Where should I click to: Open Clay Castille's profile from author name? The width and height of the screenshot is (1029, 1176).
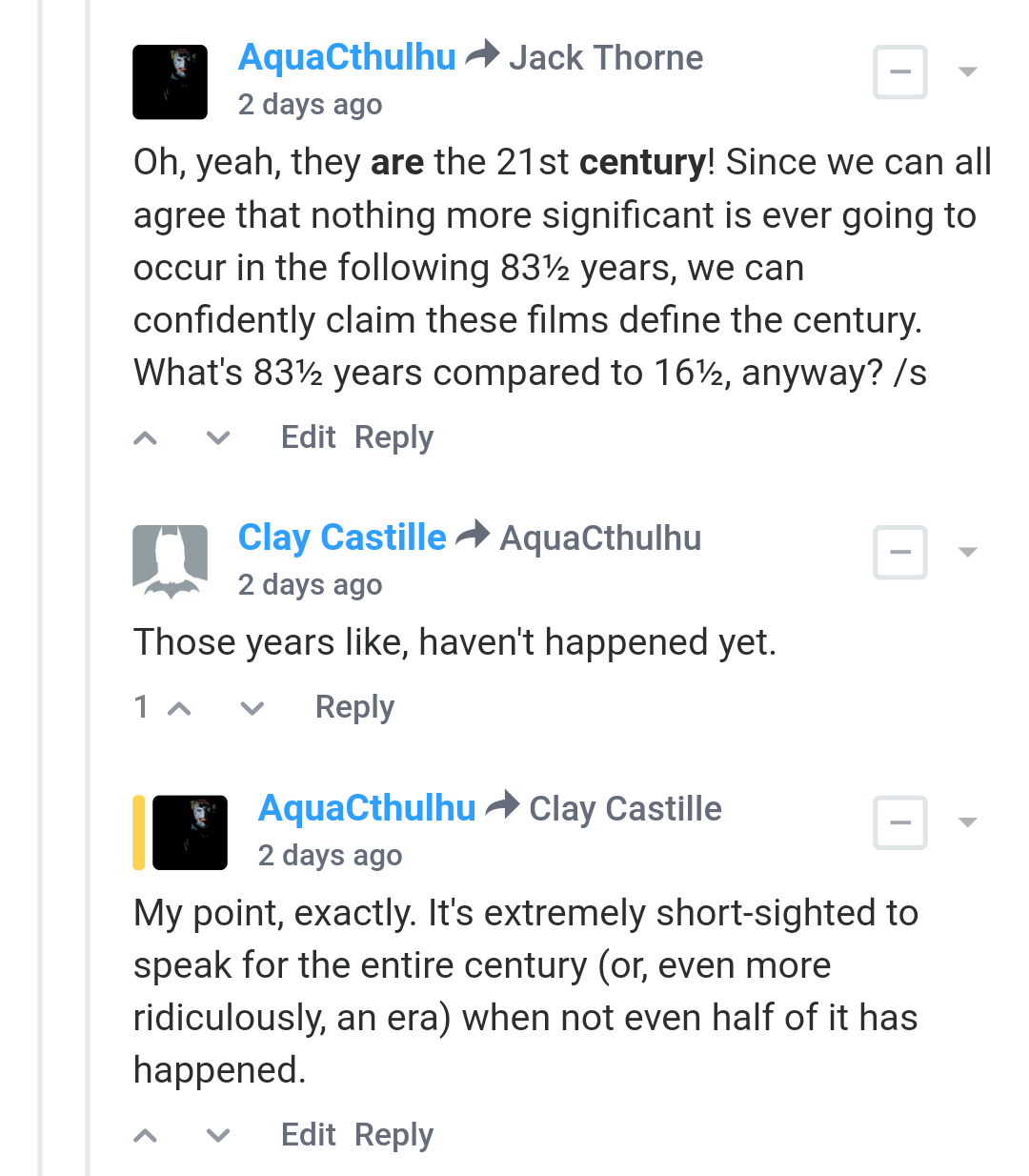(342, 537)
